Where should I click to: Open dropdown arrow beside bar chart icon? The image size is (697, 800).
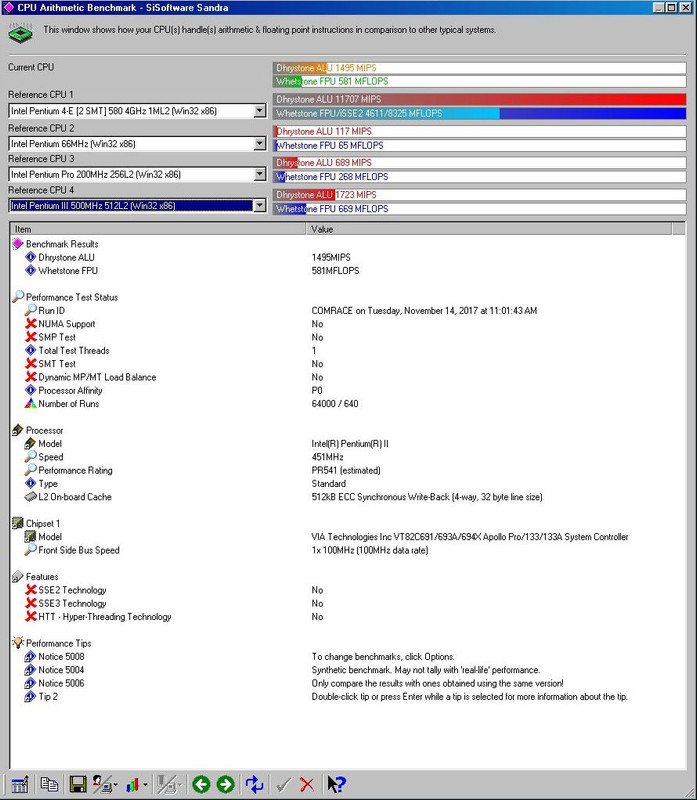pos(145,785)
